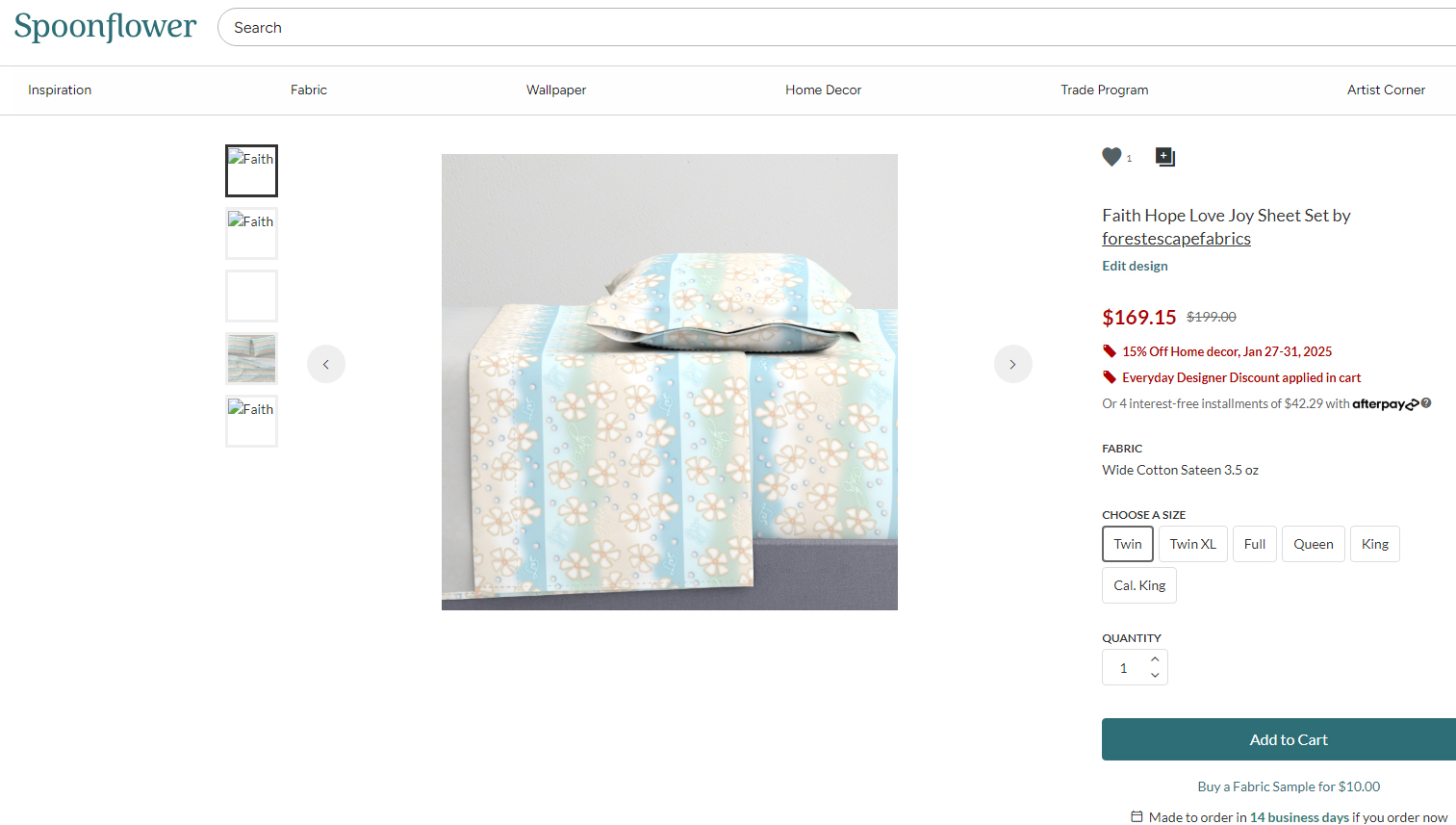Open the Fabric menu
Viewport: 1456px width, 825px height.
click(x=308, y=90)
